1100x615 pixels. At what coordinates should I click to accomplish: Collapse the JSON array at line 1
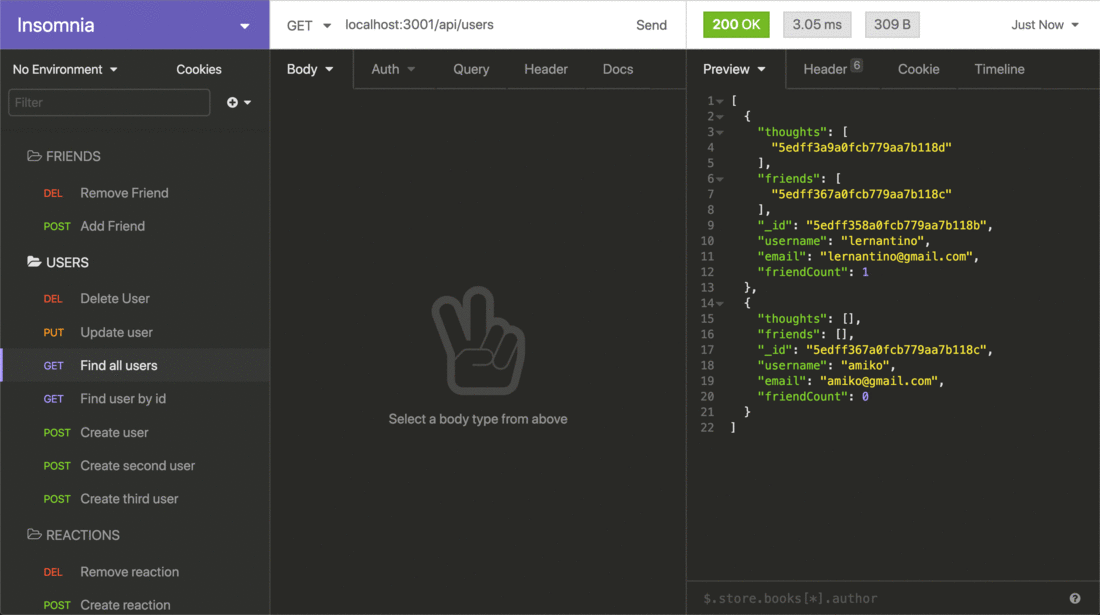(x=720, y=102)
